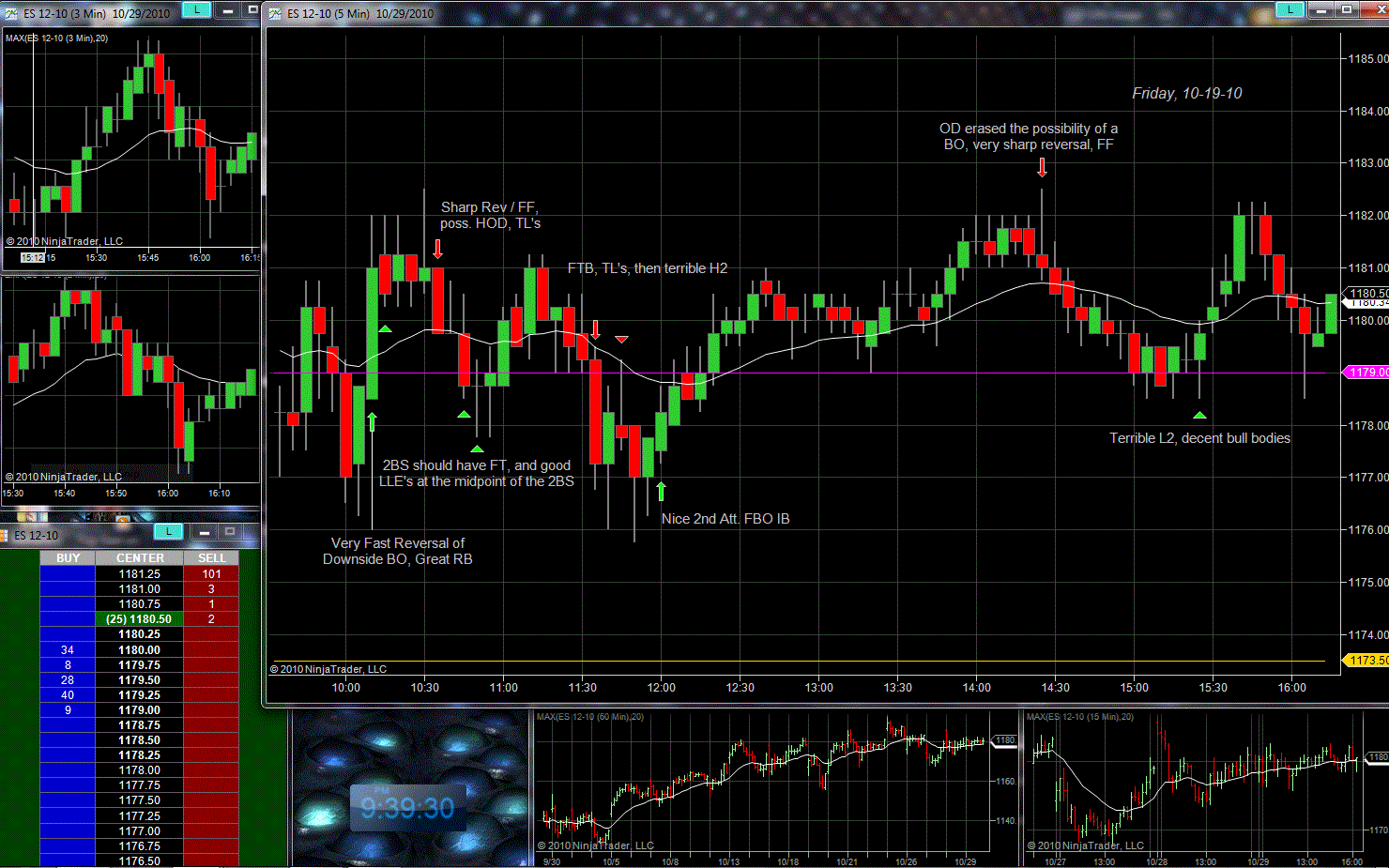The width and height of the screenshot is (1389, 868).
Task: Click sell cell showing 101 at 1181.25
Action: coord(211,574)
